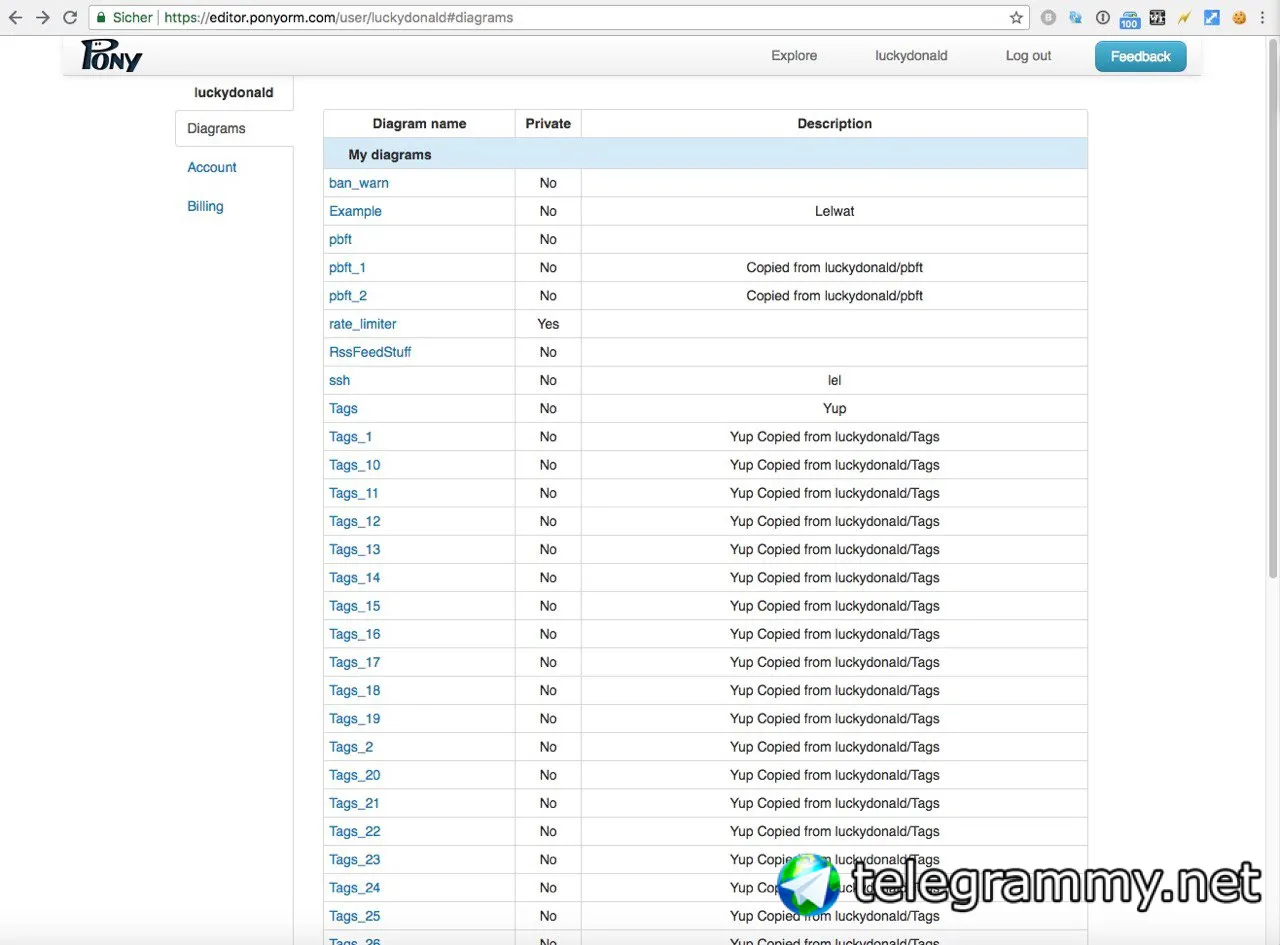Open the Tags_19 diagram

(x=355, y=718)
